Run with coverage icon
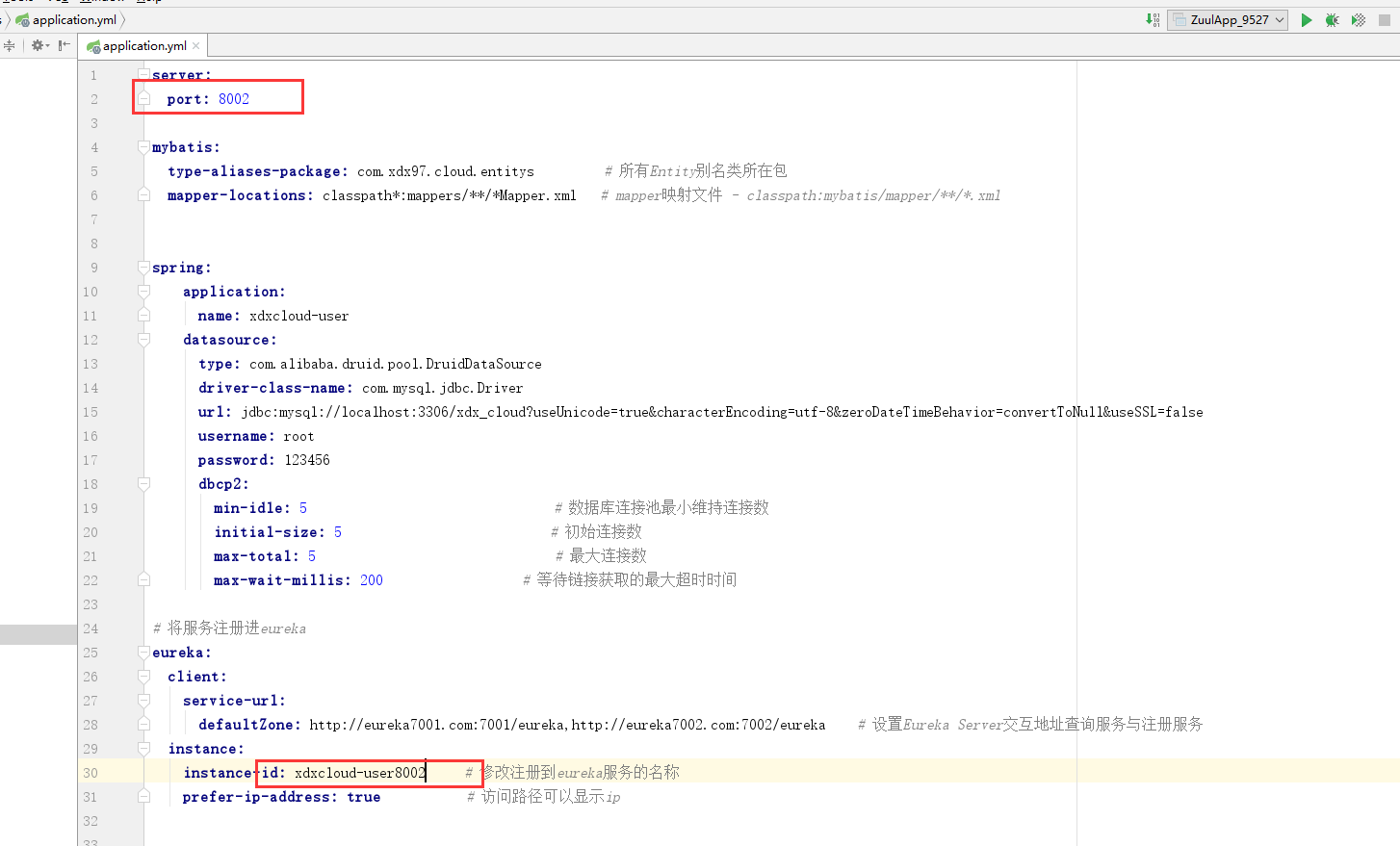The height and width of the screenshot is (846, 1400). tap(1359, 20)
